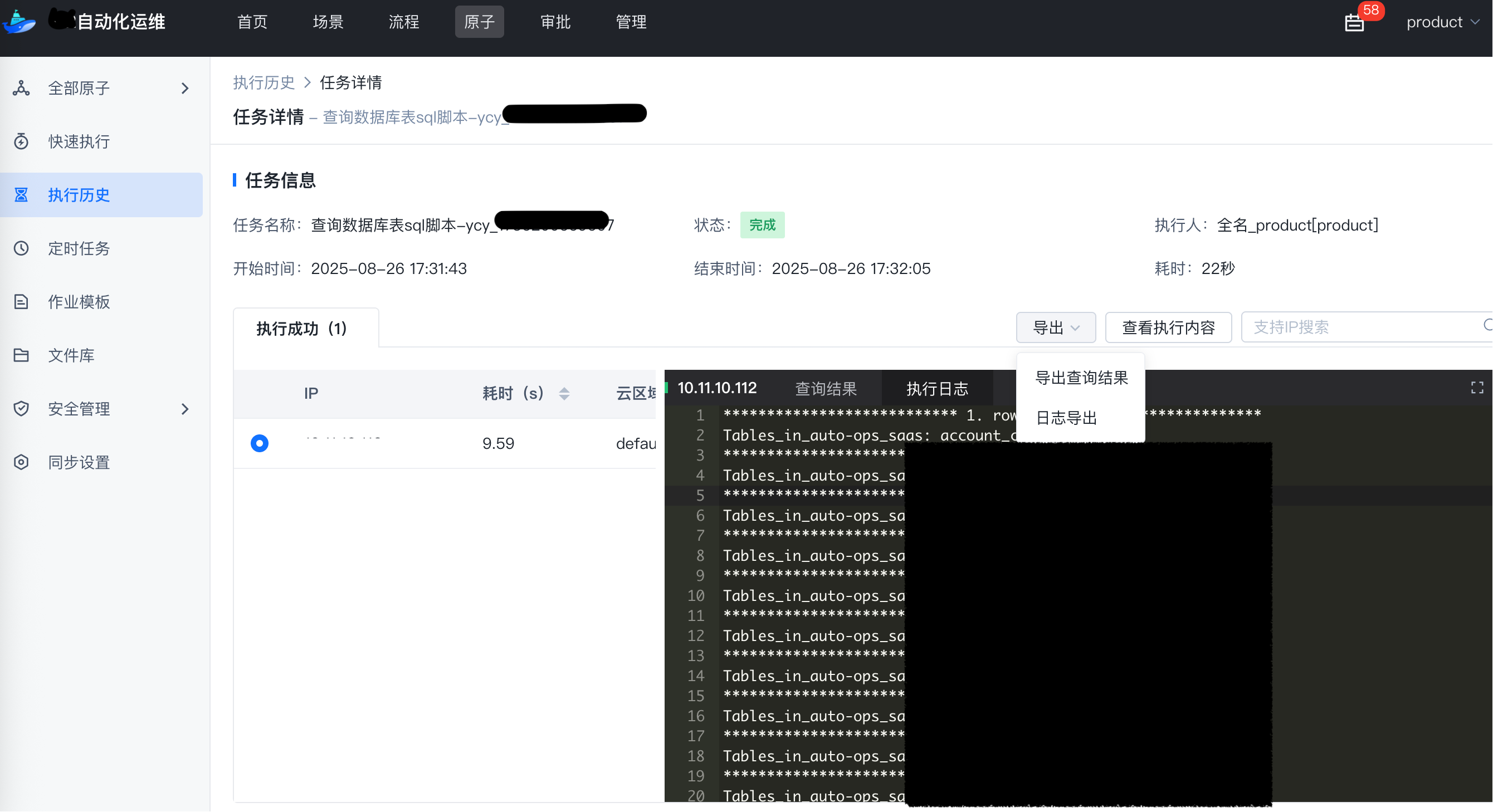
Task: Click the 查看执行内容 button
Action: 1168,327
